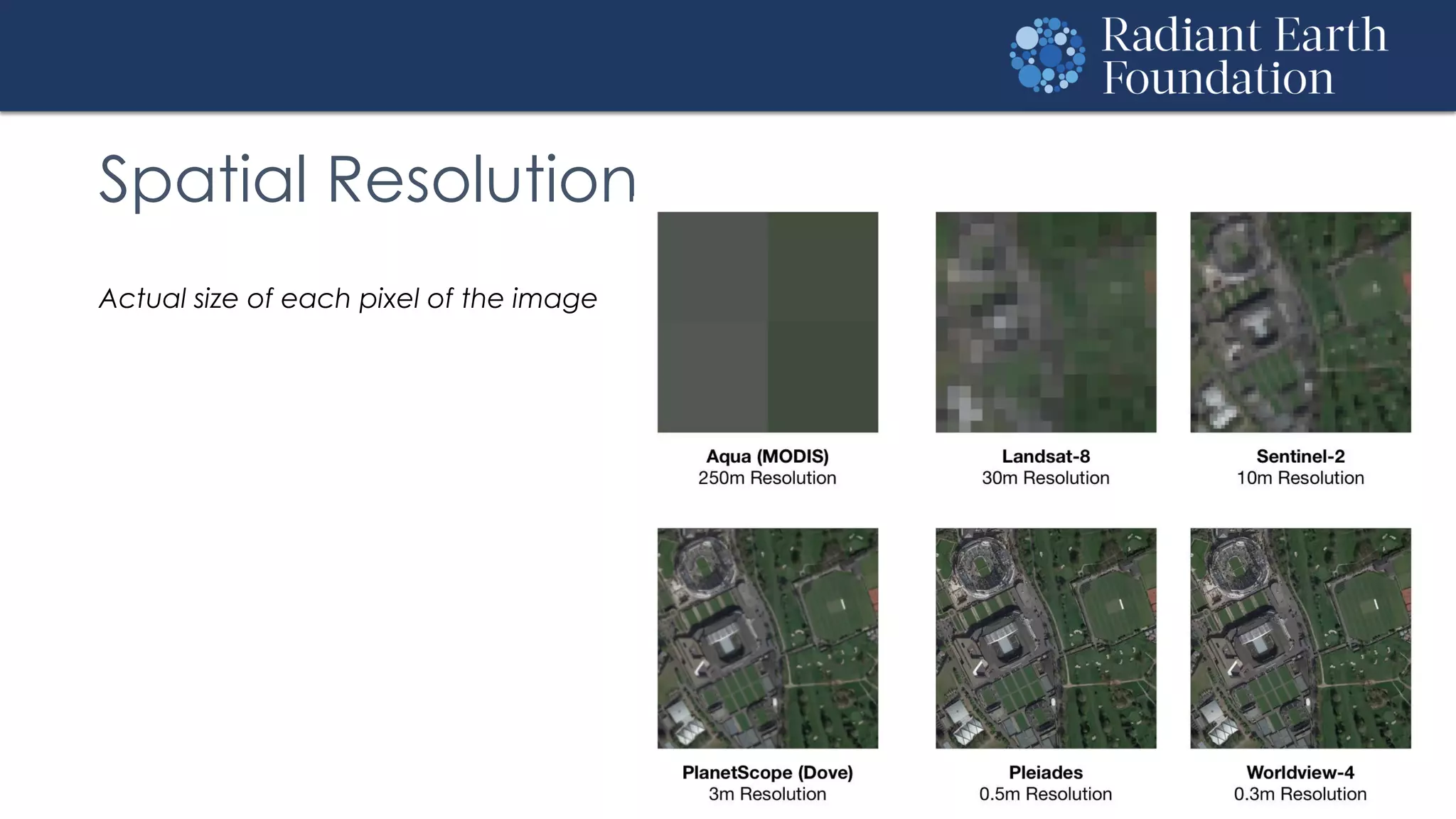
Task: Open the Pleiades satellite image
Action: [1046, 638]
